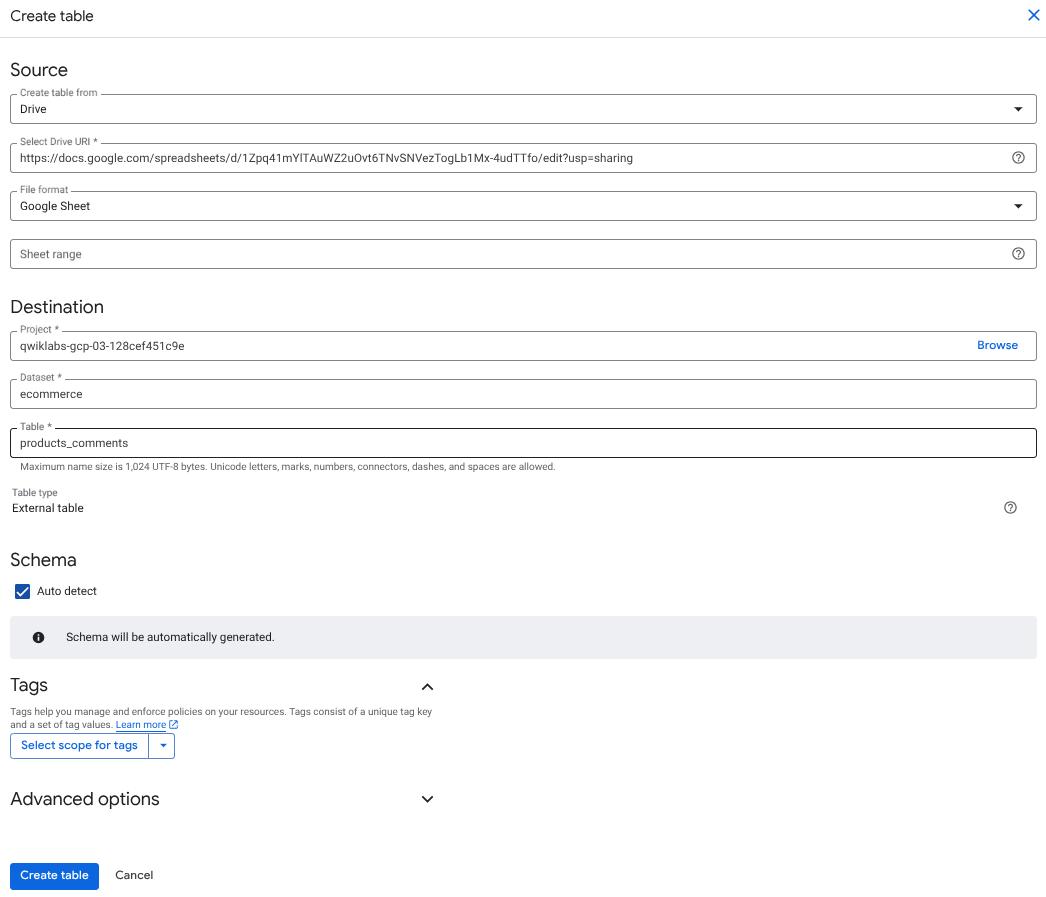The image size is (1046, 897).
Task: Open the Create table from dropdown
Action: (x=1018, y=108)
